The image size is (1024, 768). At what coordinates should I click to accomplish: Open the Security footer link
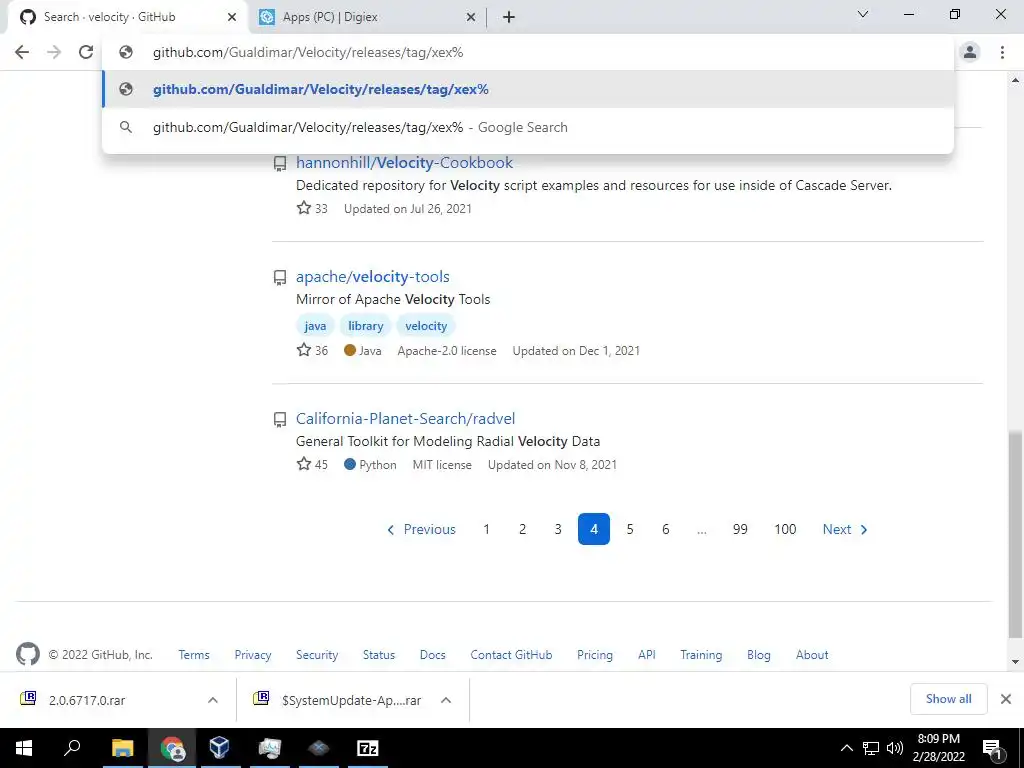317,654
